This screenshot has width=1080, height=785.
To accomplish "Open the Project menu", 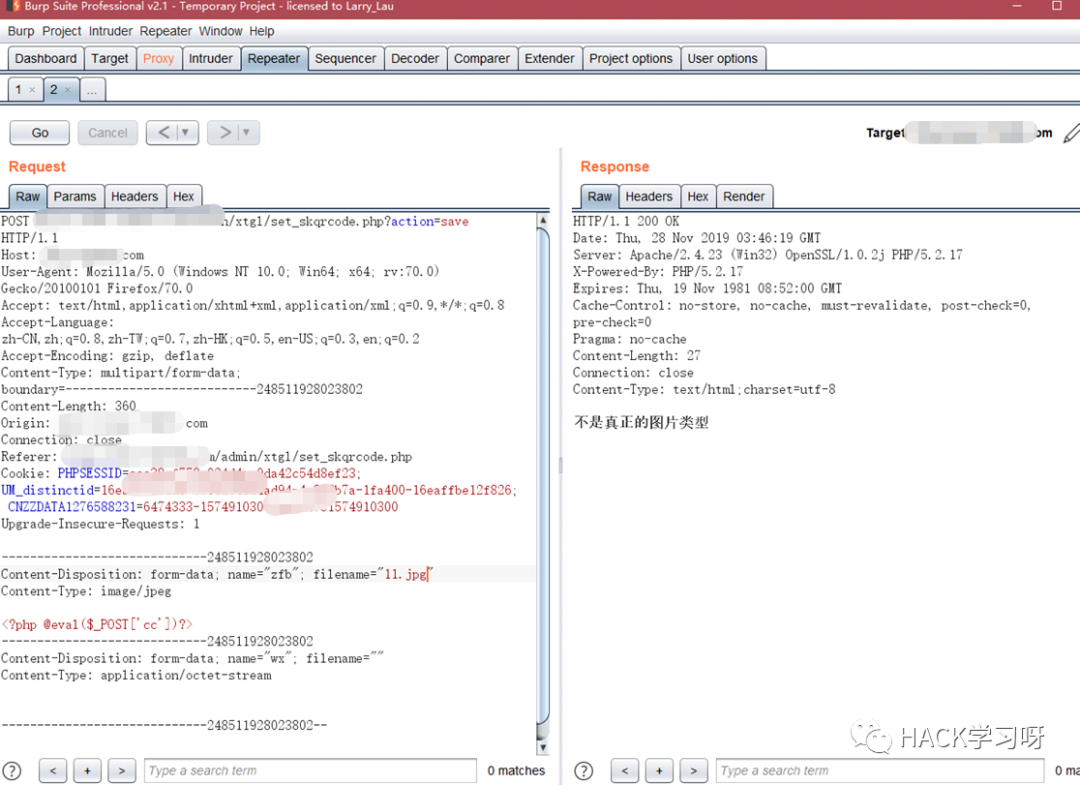I will click(61, 31).
